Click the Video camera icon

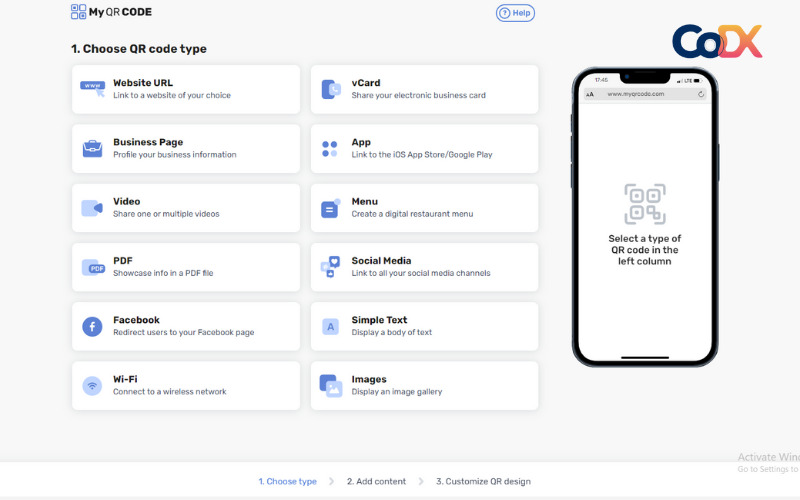[x=92, y=208]
